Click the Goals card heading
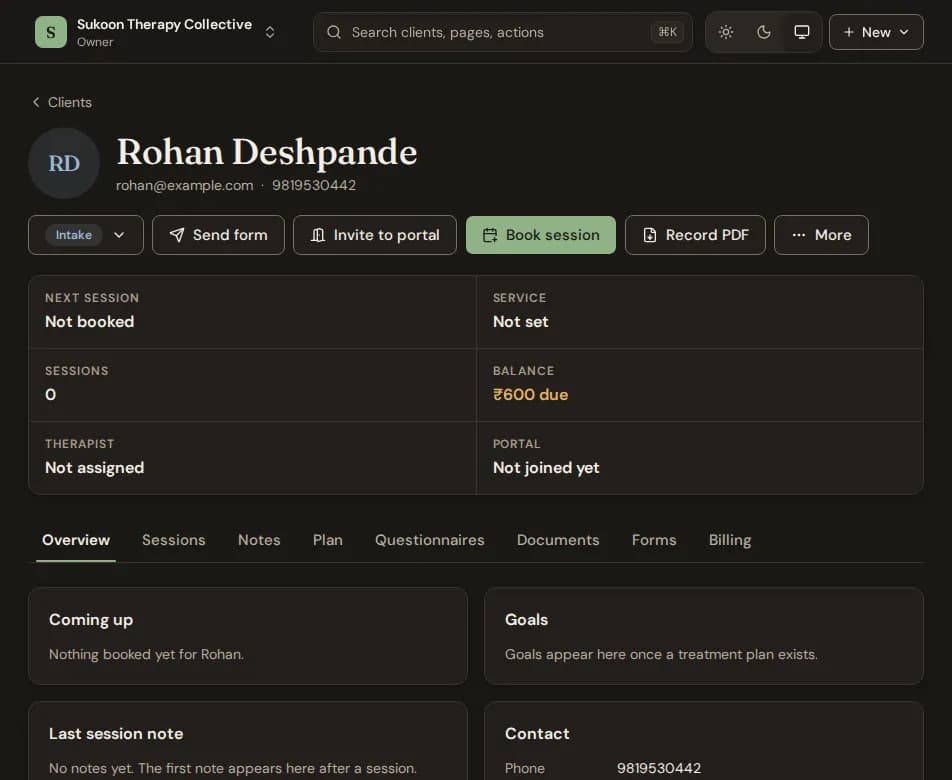This screenshot has height=780, width=952. pyautogui.click(x=526, y=620)
